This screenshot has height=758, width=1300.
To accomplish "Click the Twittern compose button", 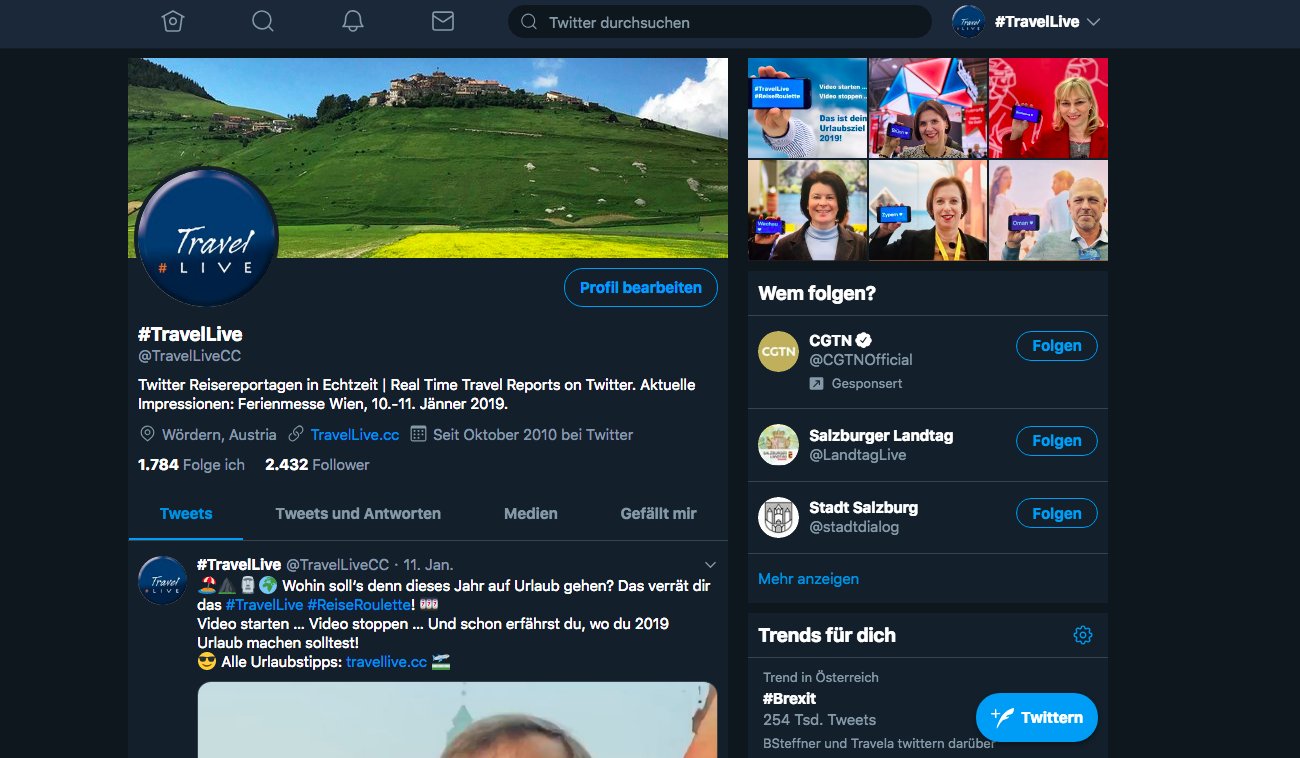I will tap(1037, 717).
